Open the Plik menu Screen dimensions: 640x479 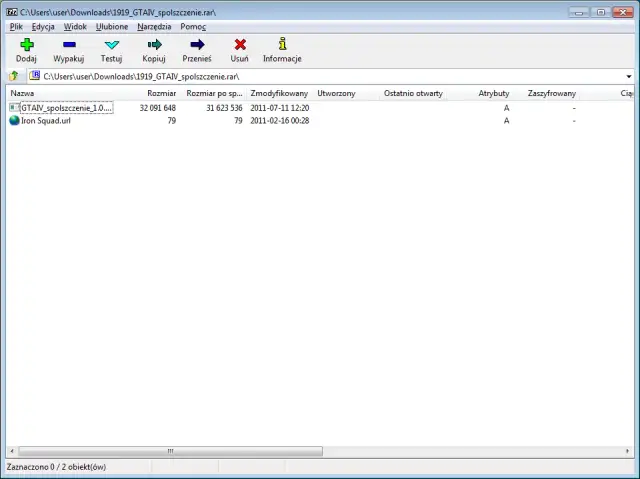[x=16, y=27]
